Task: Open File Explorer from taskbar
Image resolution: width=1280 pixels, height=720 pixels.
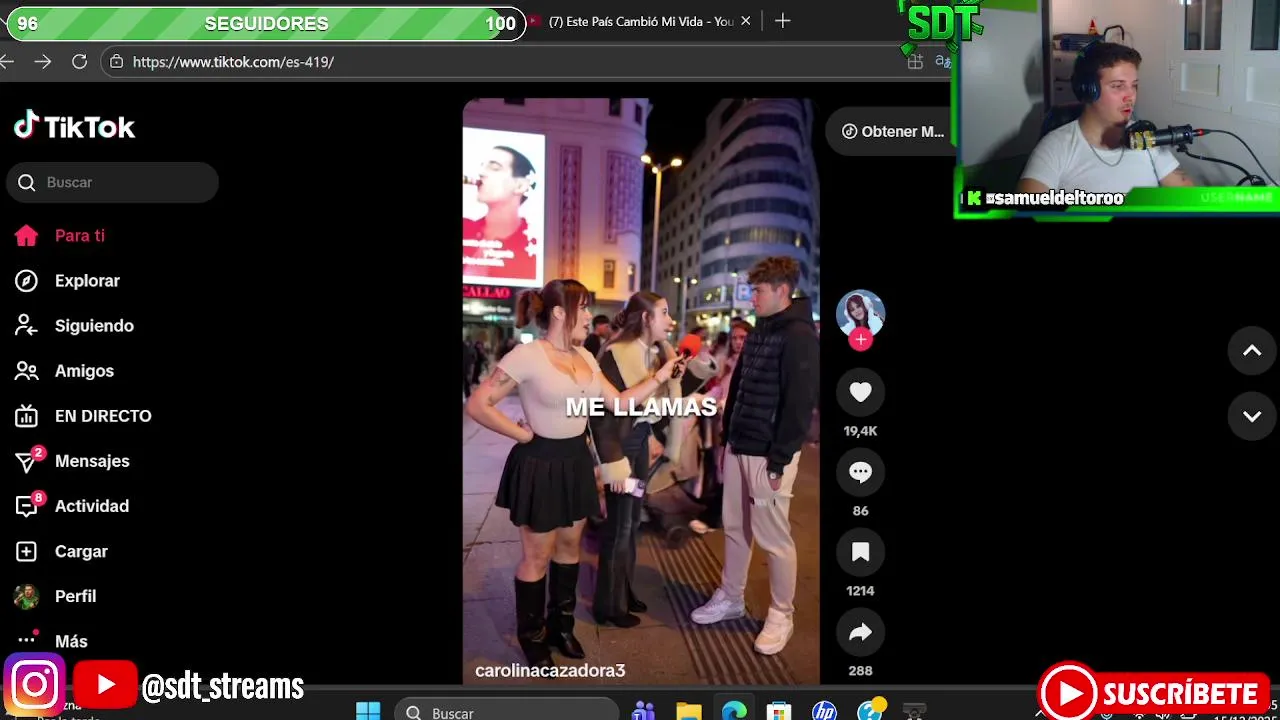Action: (689, 711)
